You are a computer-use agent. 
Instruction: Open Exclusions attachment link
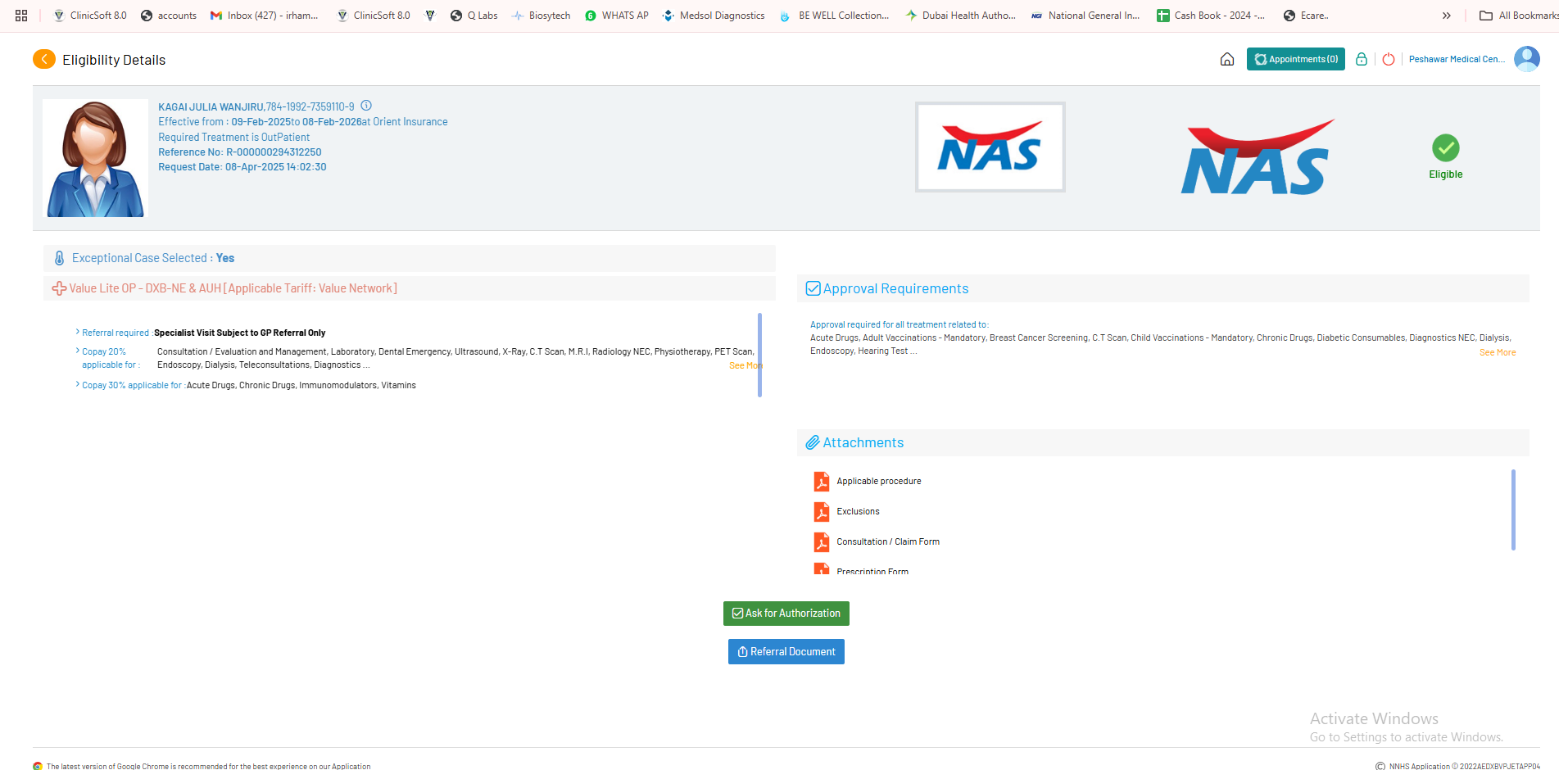[858, 512]
